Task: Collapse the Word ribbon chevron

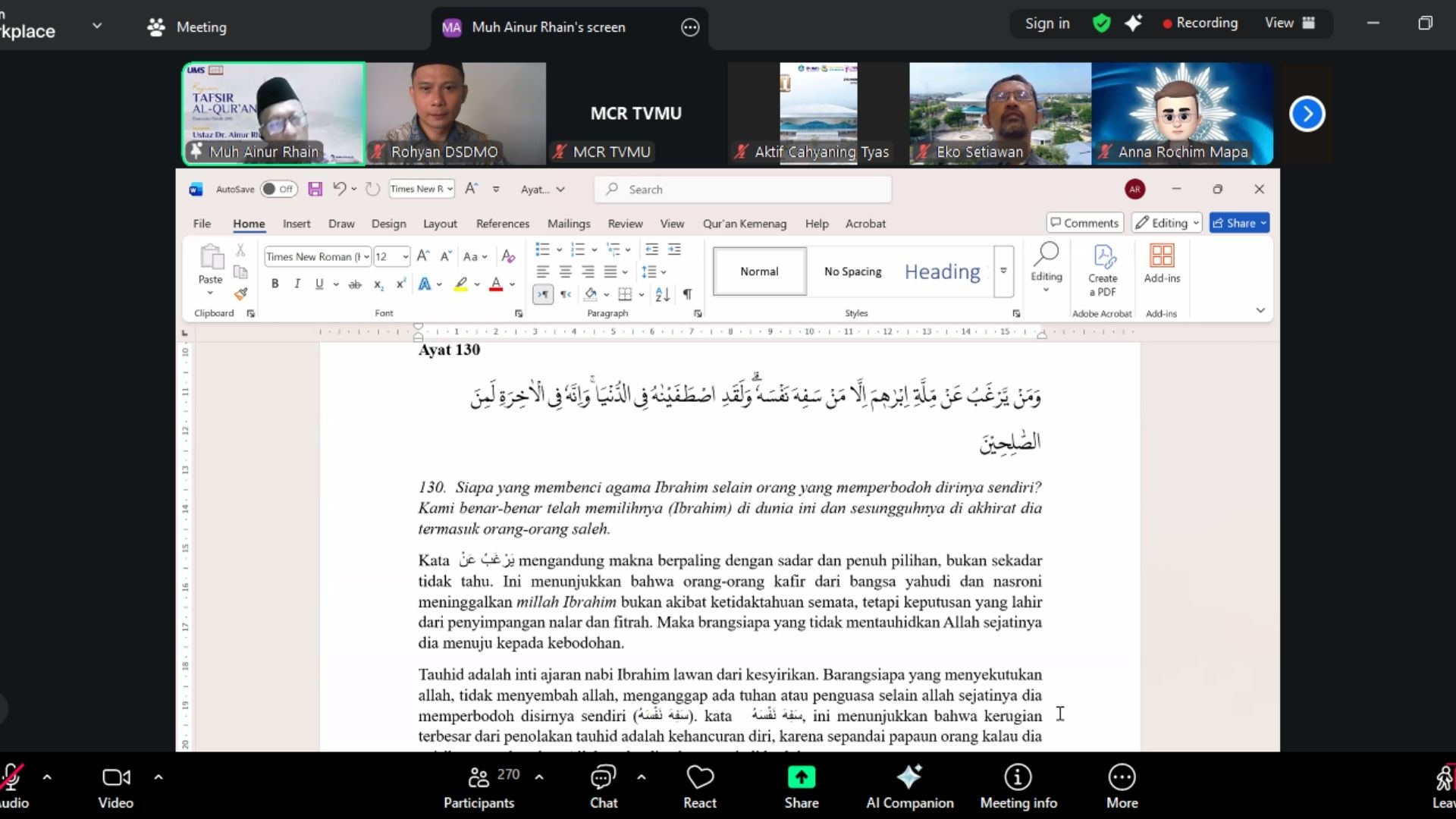Action: pyautogui.click(x=1260, y=310)
